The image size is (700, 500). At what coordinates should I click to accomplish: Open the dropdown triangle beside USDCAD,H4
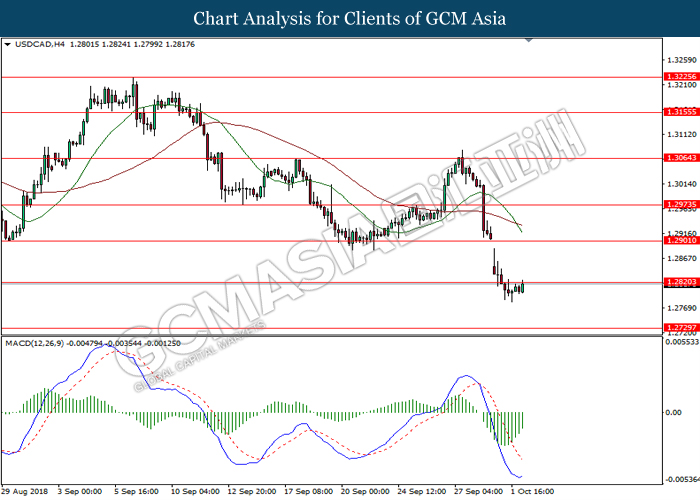(x=7, y=45)
